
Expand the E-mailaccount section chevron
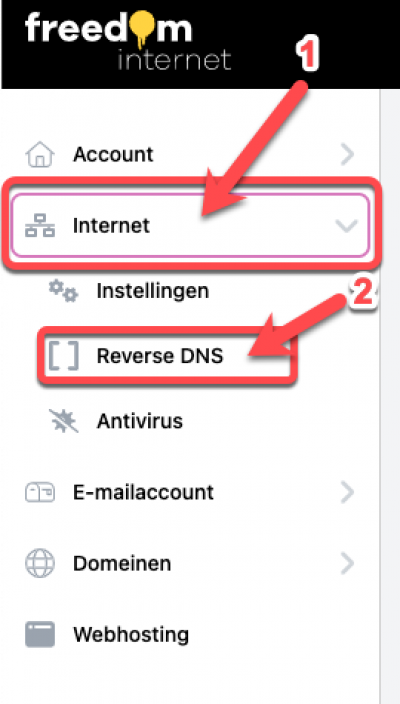(x=347, y=493)
